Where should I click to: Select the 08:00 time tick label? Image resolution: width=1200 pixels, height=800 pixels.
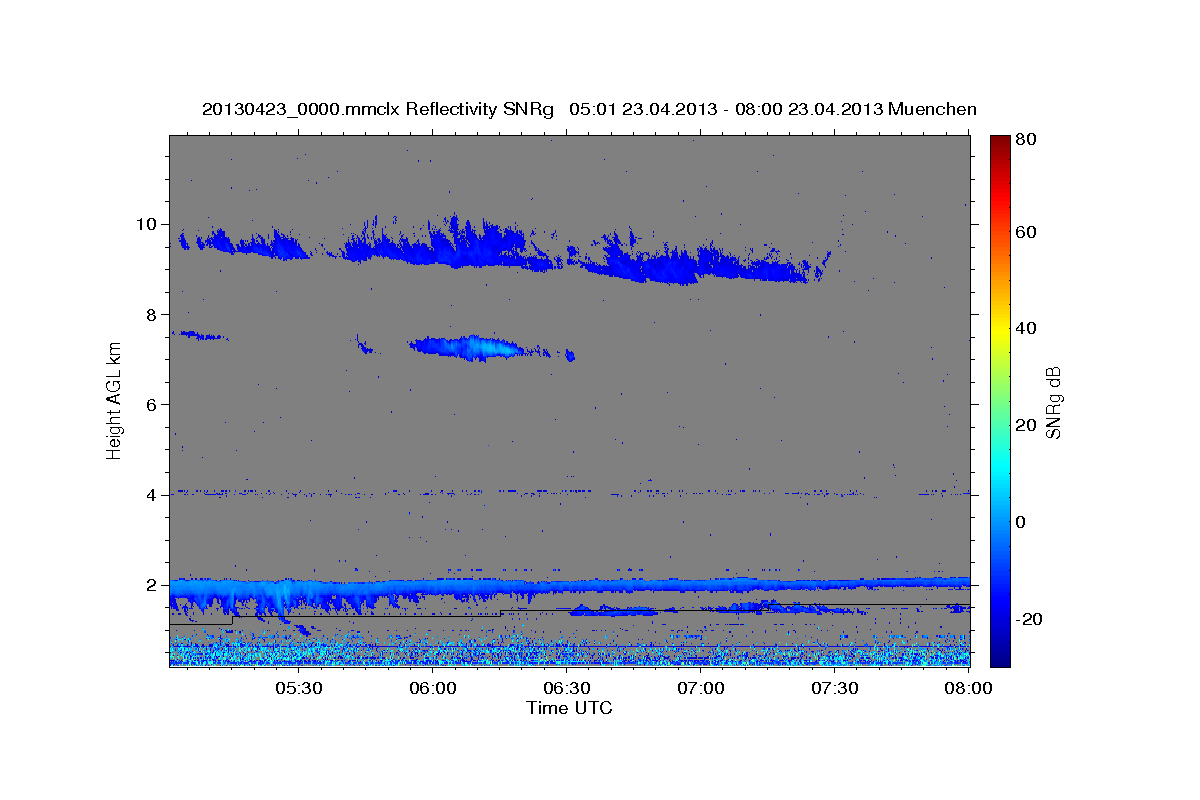click(x=968, y=688)
